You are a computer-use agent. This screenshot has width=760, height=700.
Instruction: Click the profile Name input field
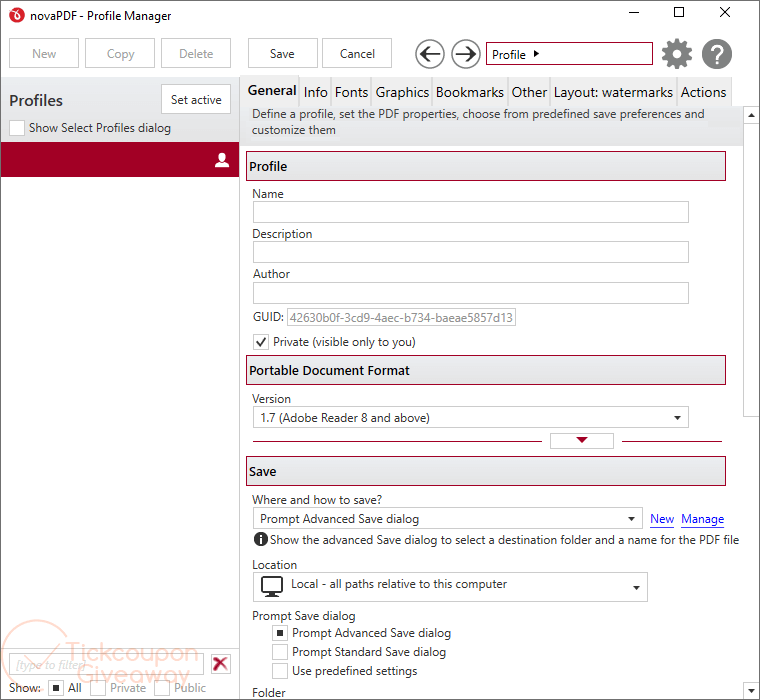(470, 212)
